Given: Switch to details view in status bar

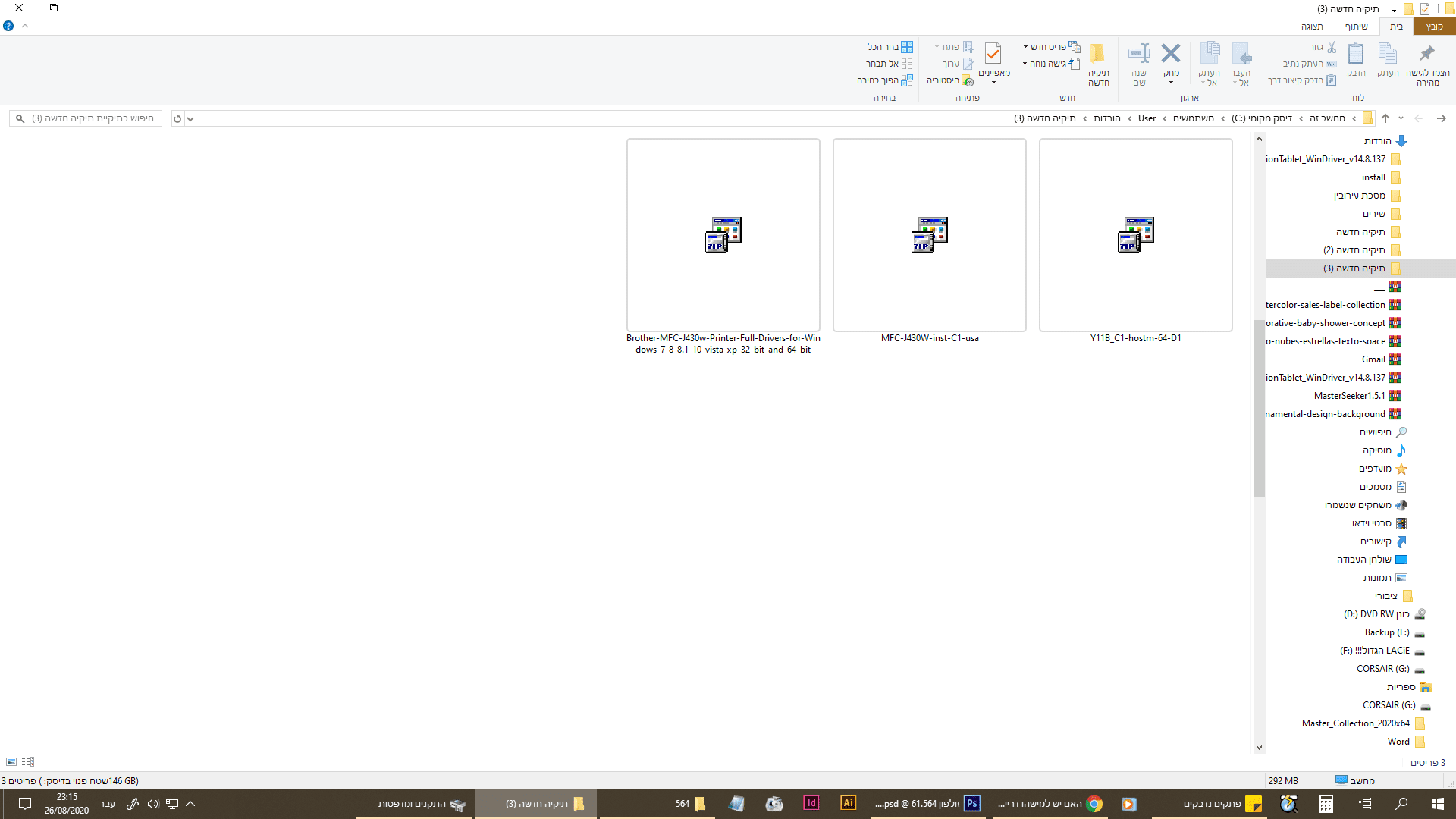Looking at the screenshot, I should pyautogui.click(x=28, y=761).
